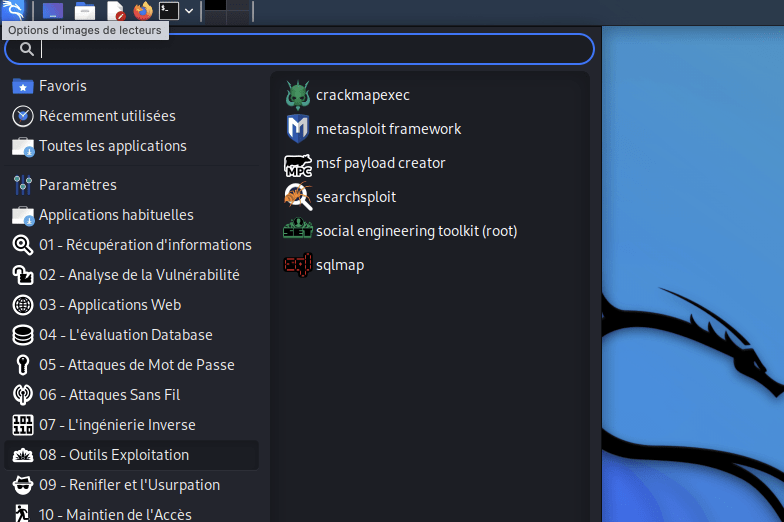
Task: Open Récemment utilisées category
Action: [x=132, y=116]
